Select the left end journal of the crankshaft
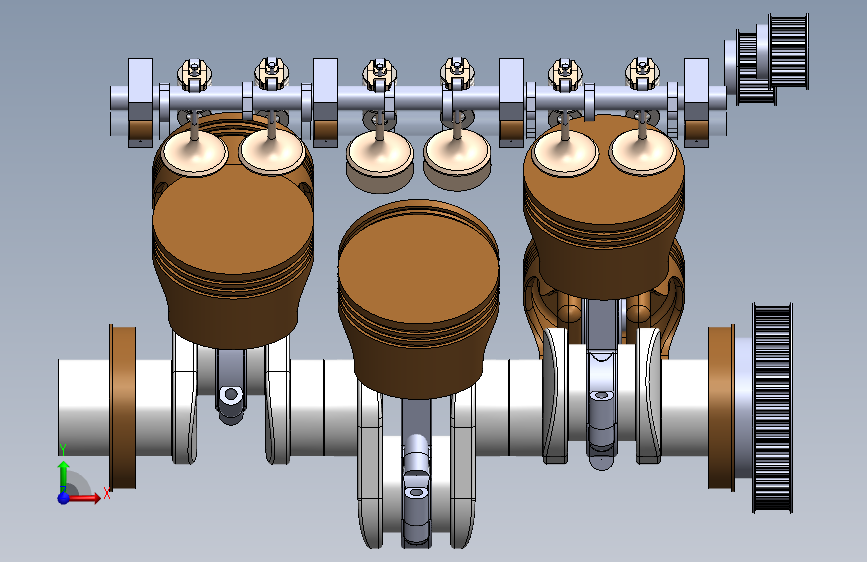Screen dimensions: 867x562 [x=83, y=408]
